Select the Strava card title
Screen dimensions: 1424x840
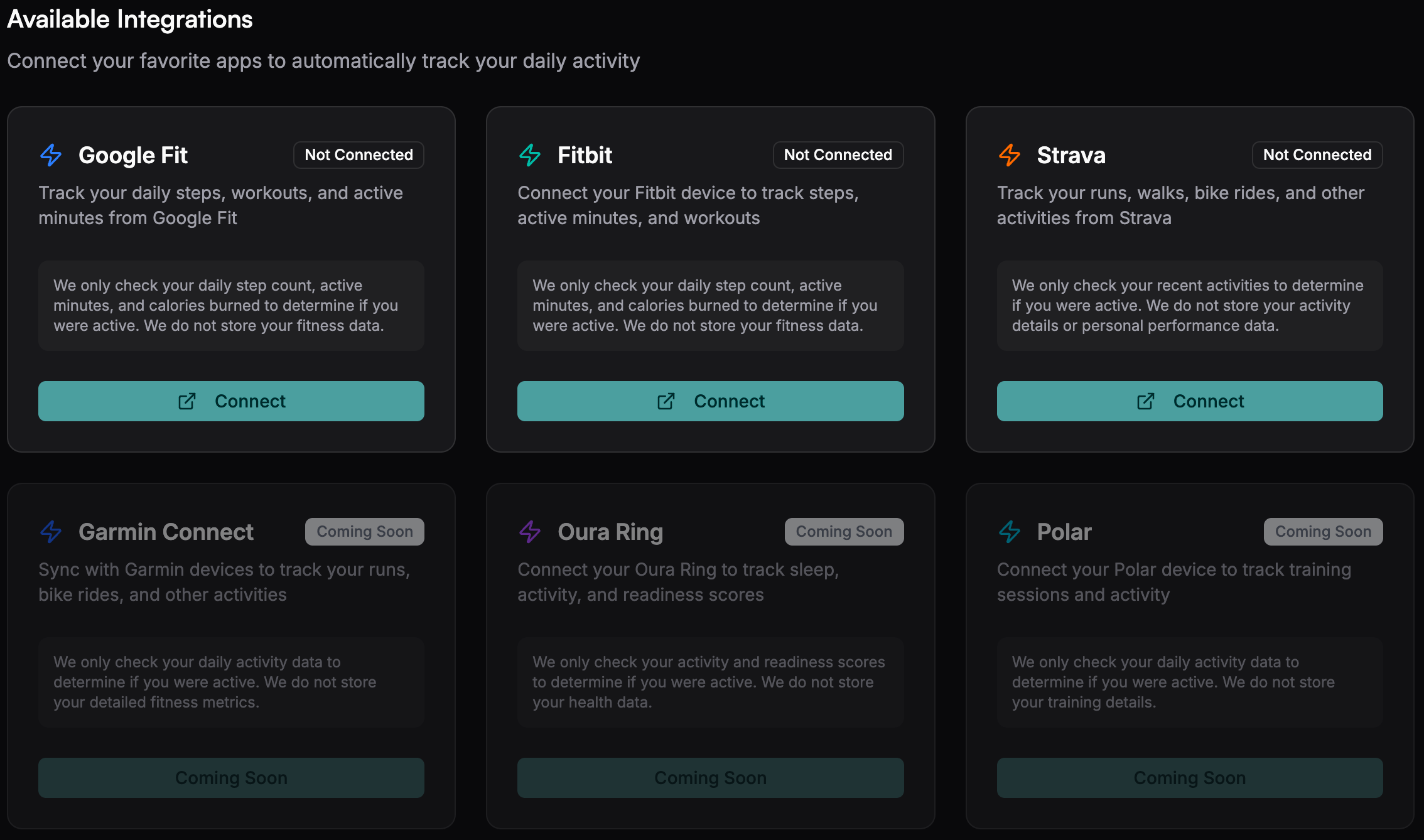(1071, 155)
